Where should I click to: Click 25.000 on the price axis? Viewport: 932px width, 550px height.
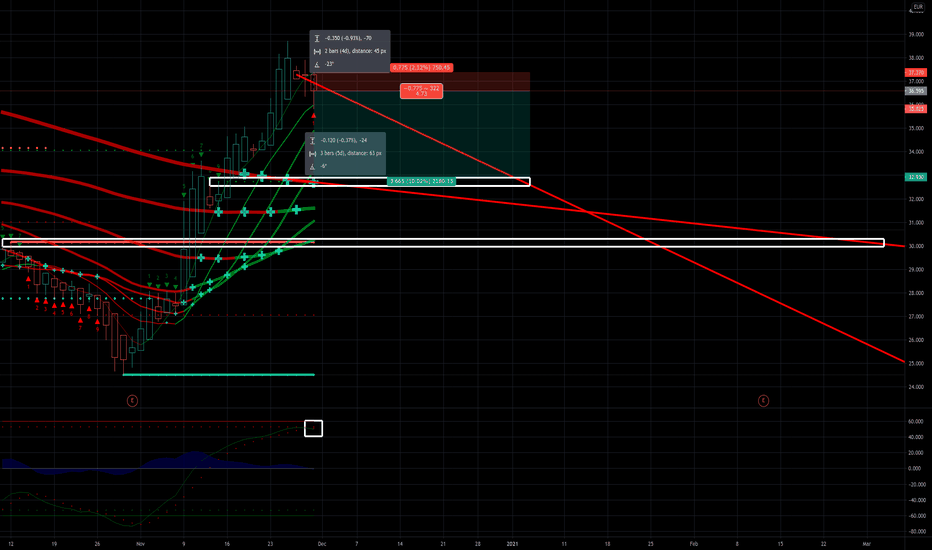click(916, 364)
